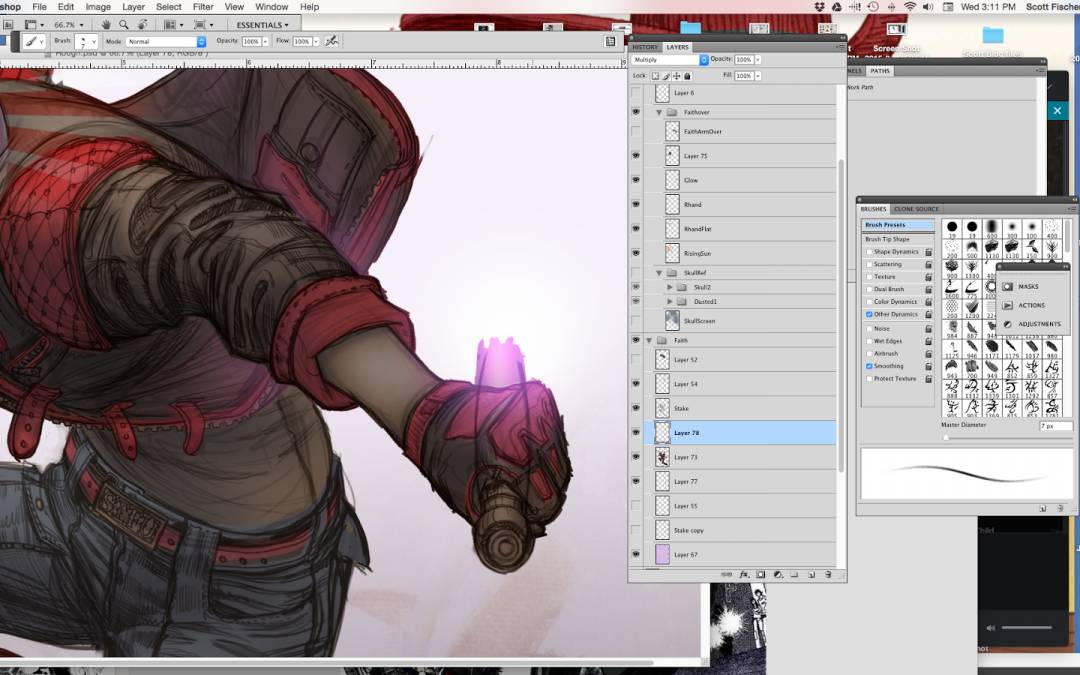Select the Paths tab
The image size is (1080, 675).
(880, 71)
